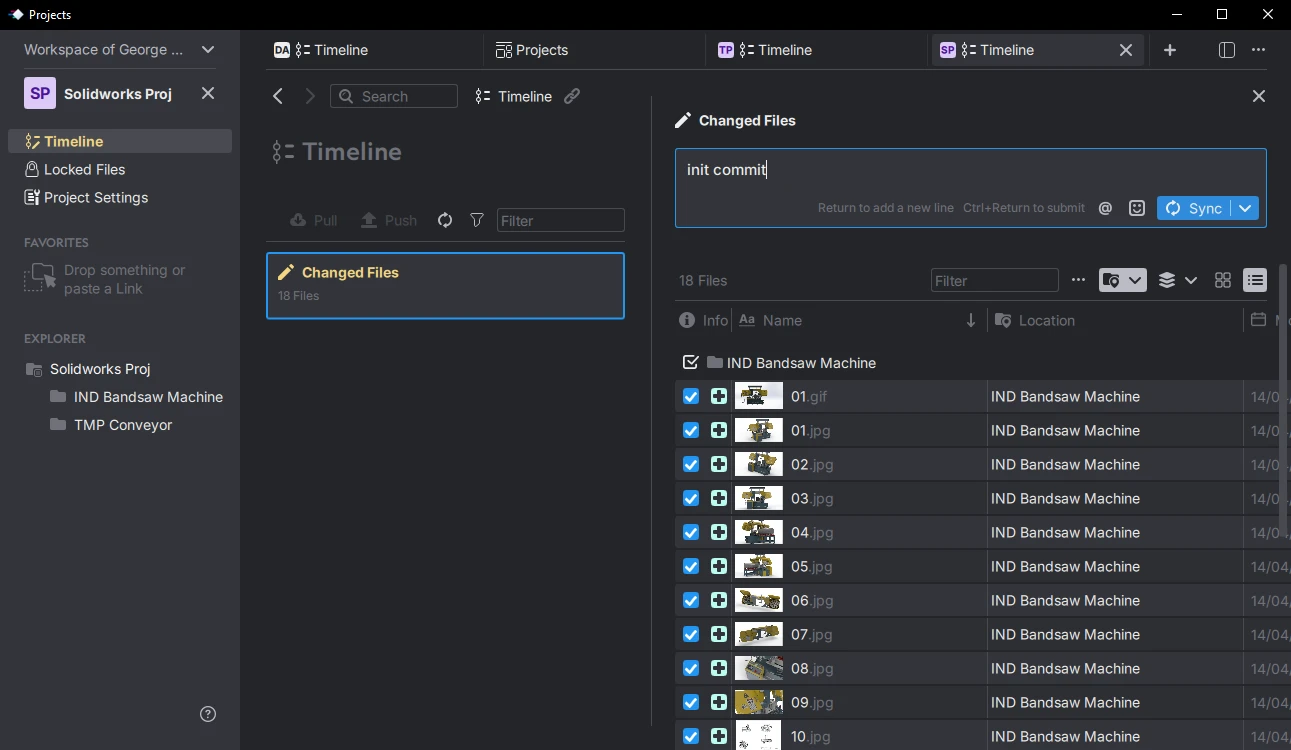The image size is (1291, 750).
Task: Close the Changed Files panel
Action: tap(1259, 96)
